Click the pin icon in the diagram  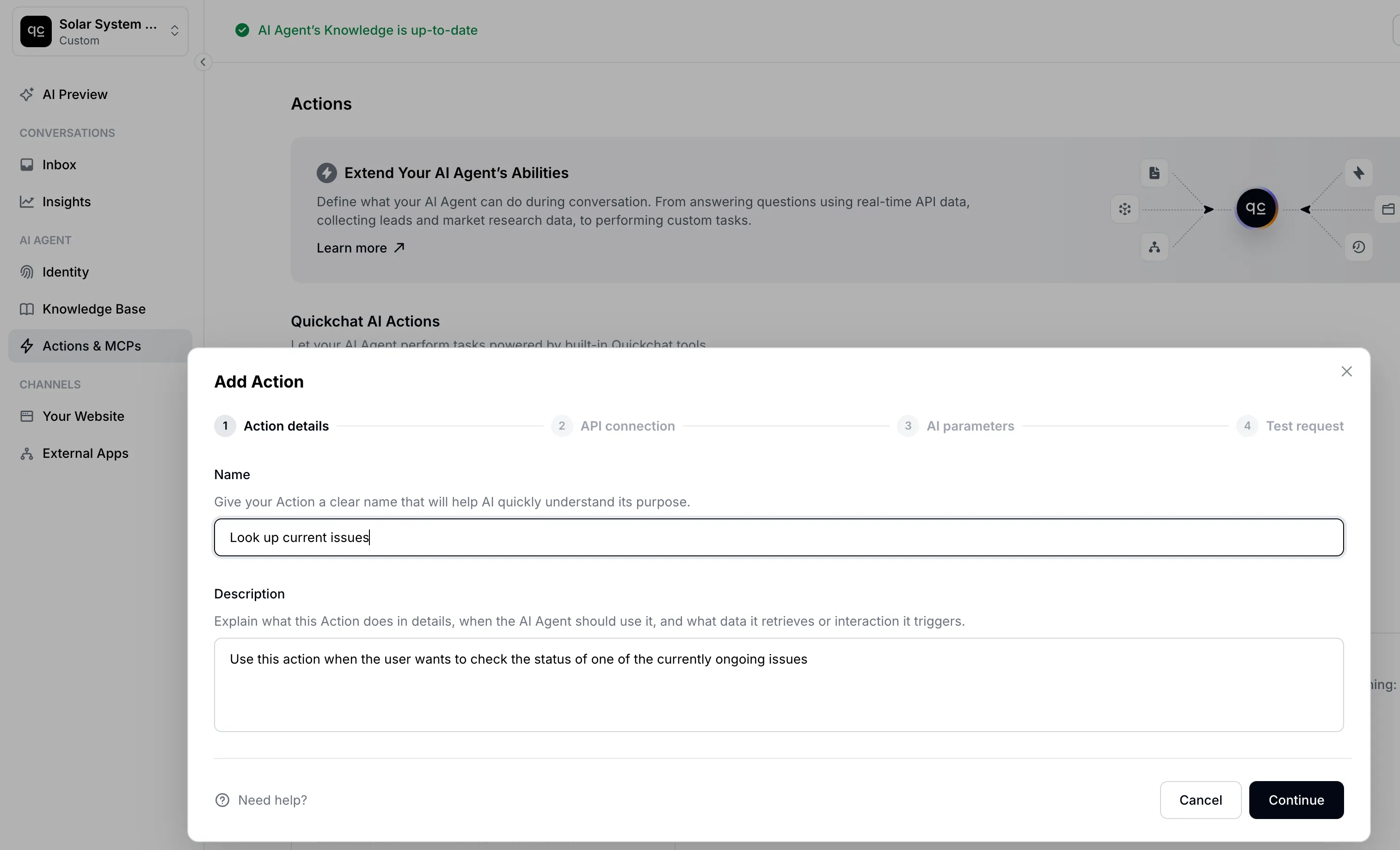1358,172
